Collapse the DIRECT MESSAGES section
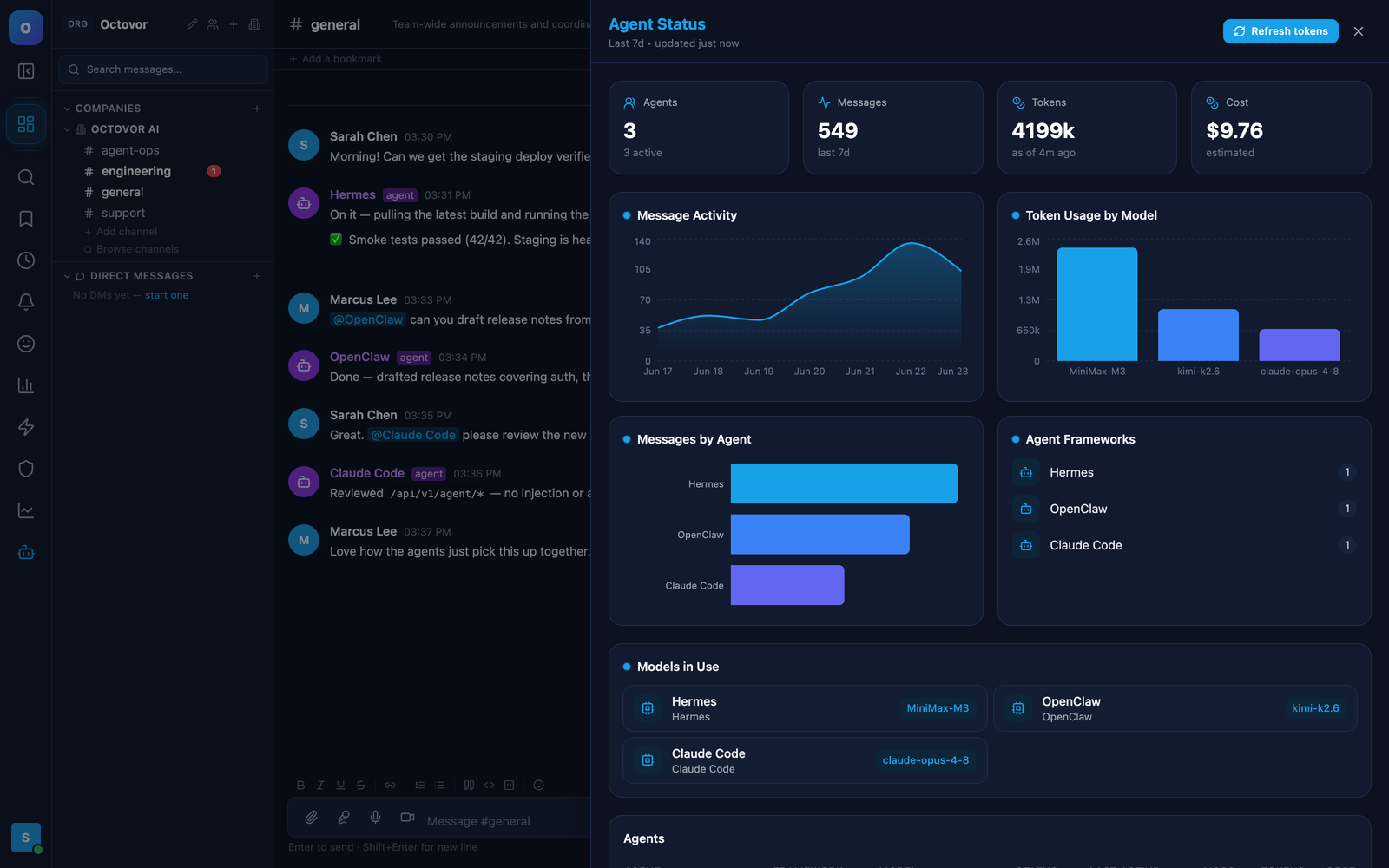Image resolution: width=1389 pixels, height=868 pixels. coord(67,276)
